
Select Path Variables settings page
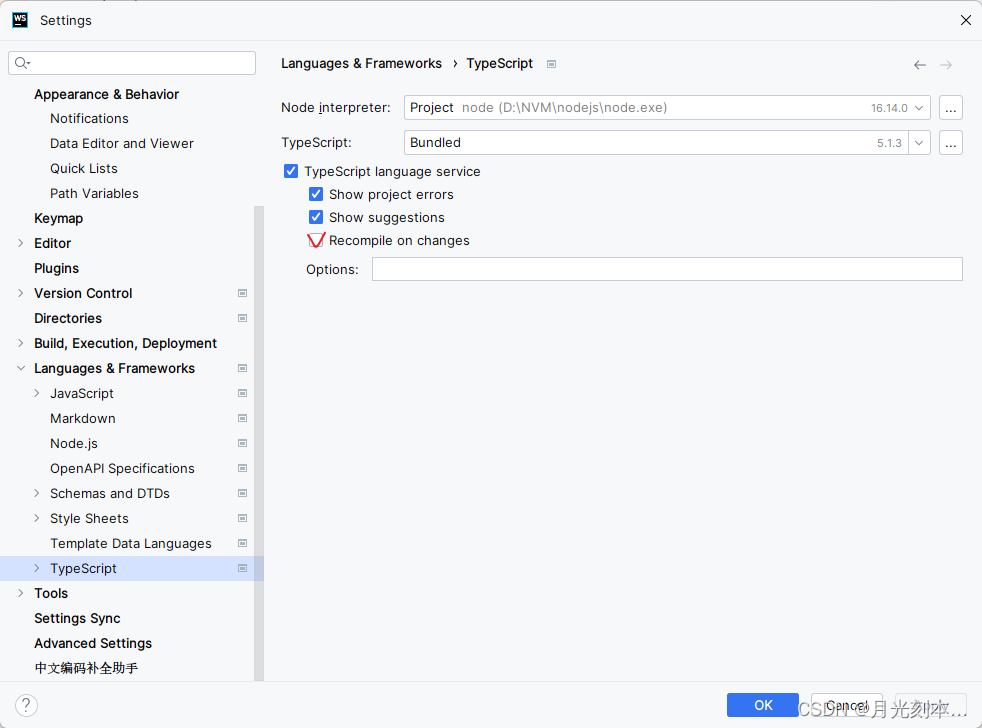tap(94, 194)
